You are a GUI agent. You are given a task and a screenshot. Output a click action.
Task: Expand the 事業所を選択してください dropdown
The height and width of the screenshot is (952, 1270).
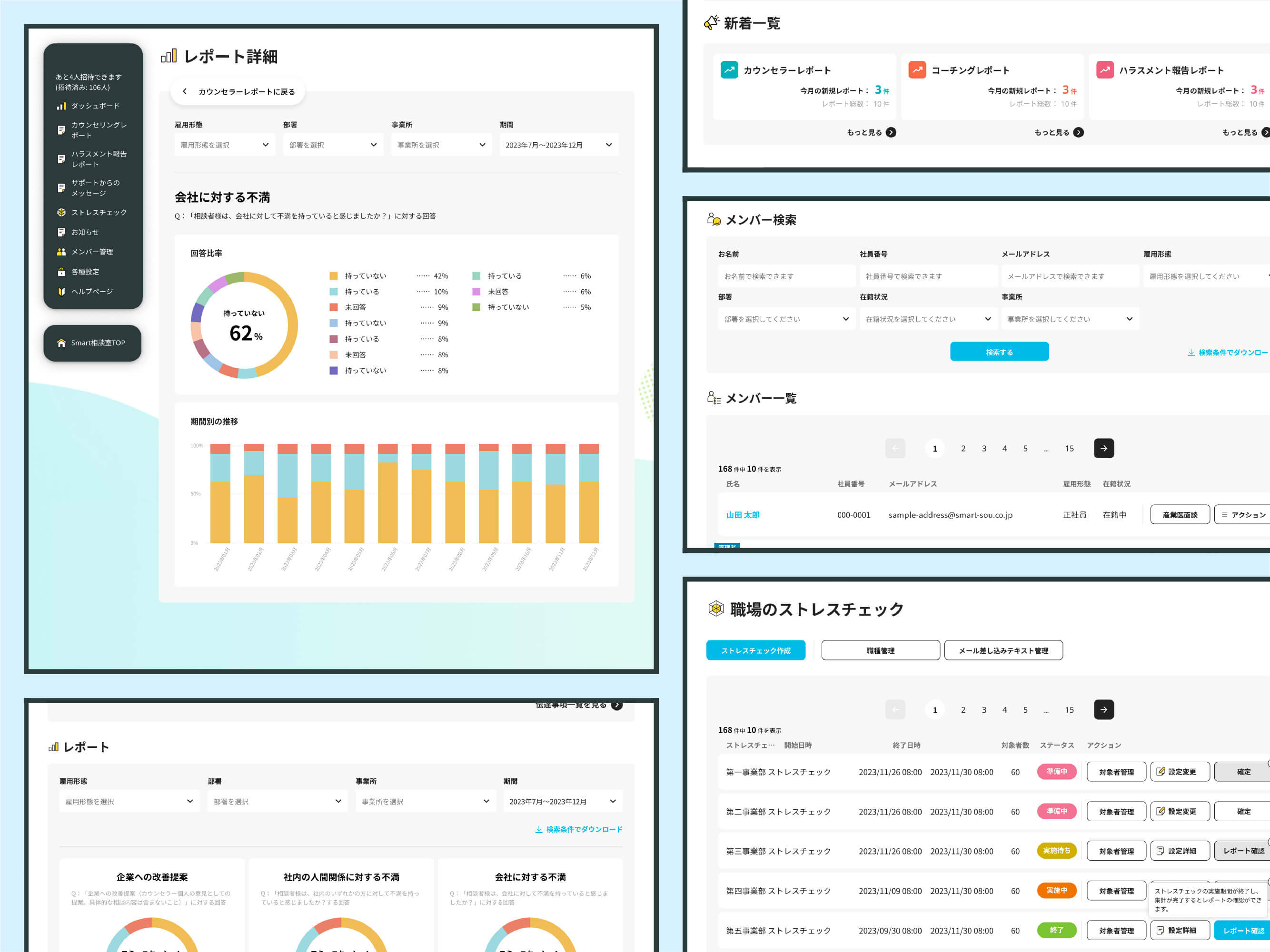click(x=1070, y=319)
